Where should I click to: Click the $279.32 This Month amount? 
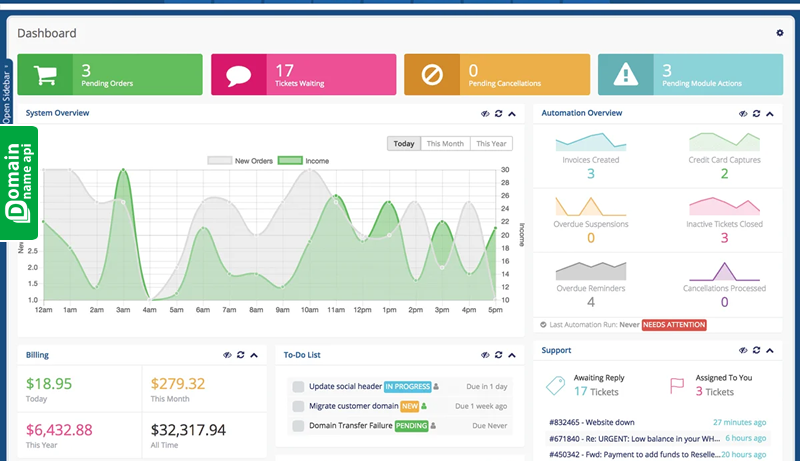tap(178, 383)
